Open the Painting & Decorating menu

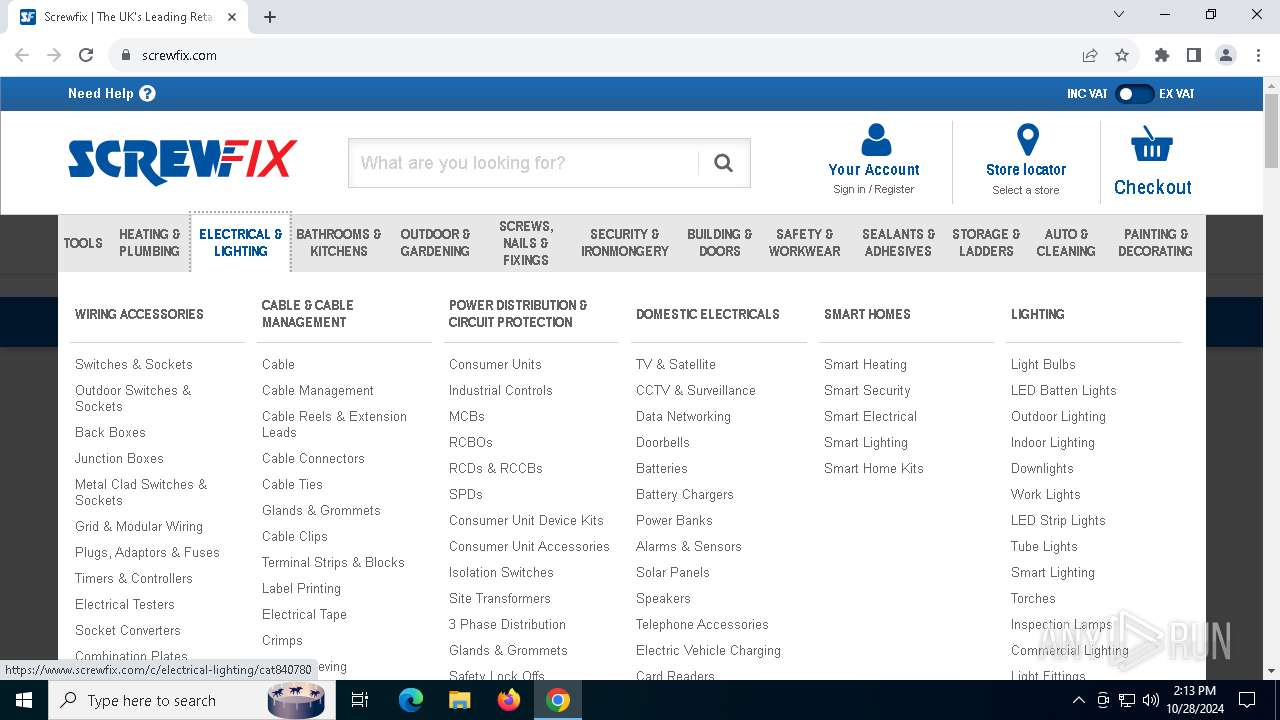pos(1155,243)
